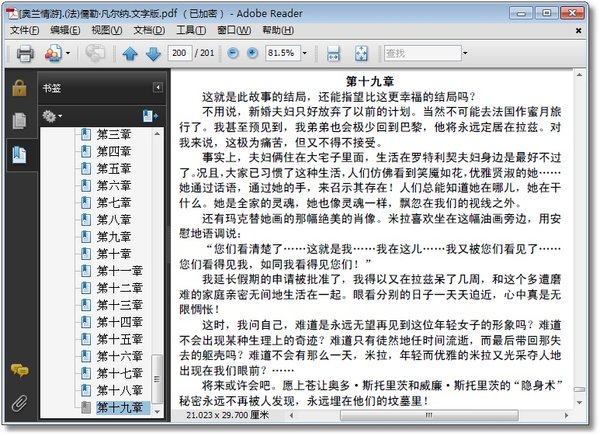The width and height of the screenshot is (600, 436).
Task: Click bookmarks list scroll down arrow
Action: click(157, 412)
